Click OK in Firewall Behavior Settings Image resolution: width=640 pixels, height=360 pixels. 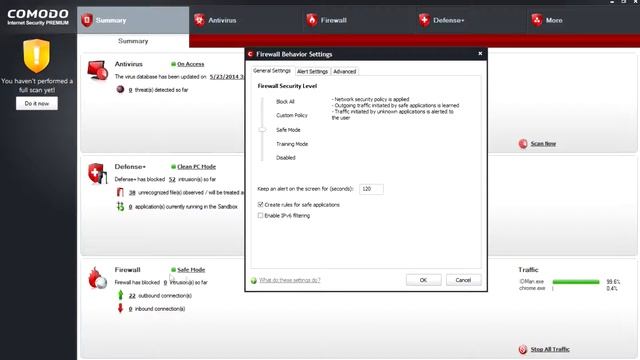point(423,280)
